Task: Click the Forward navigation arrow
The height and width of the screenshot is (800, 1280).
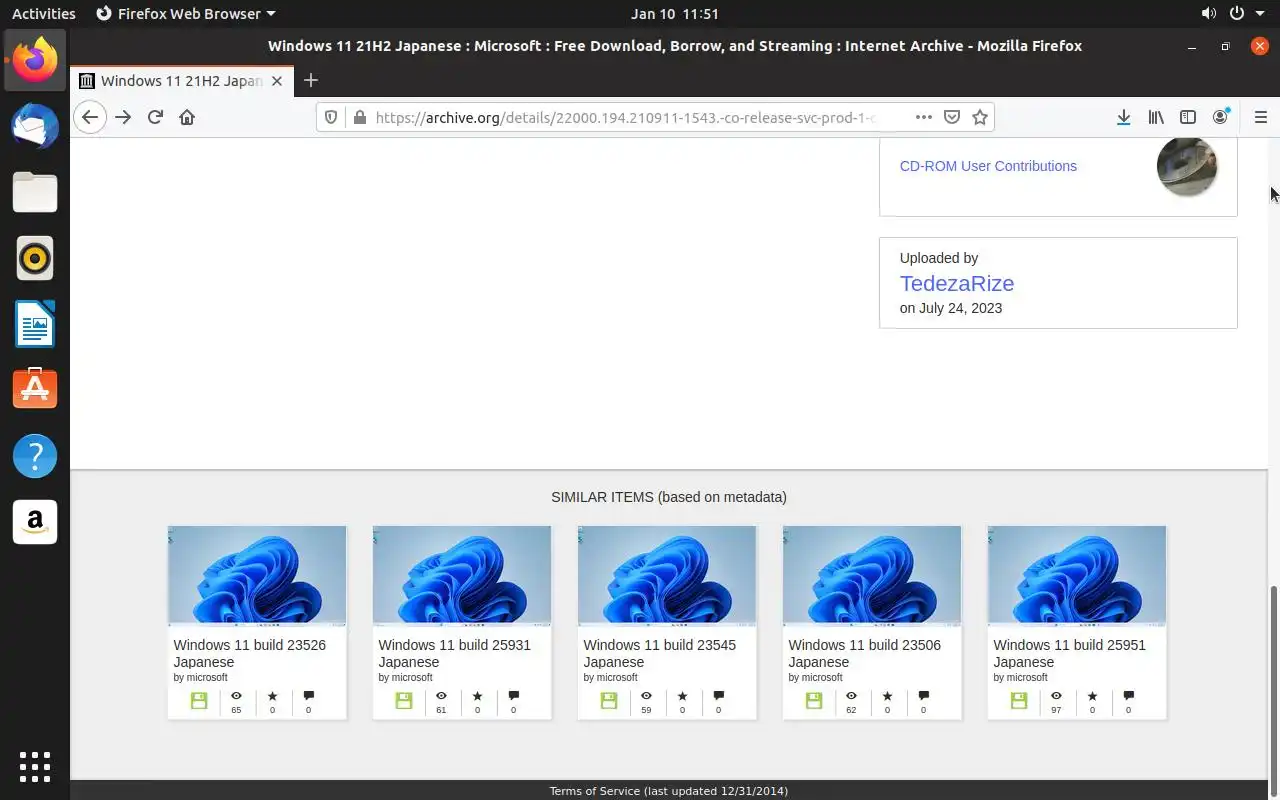Action: click(x=123, y=117)
